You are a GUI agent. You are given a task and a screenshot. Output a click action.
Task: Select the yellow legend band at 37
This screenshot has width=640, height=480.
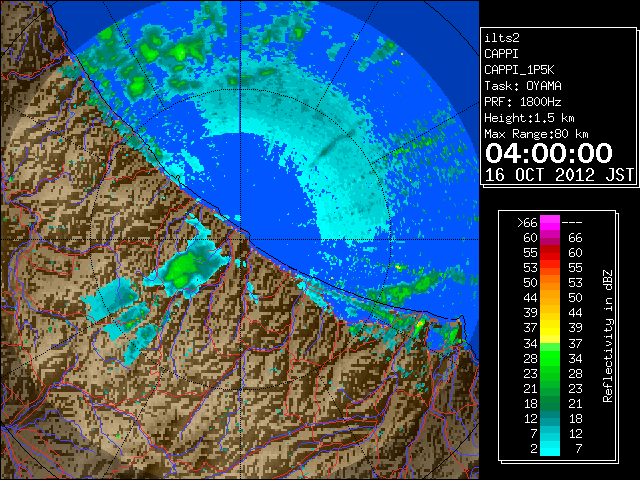point(550,328)
